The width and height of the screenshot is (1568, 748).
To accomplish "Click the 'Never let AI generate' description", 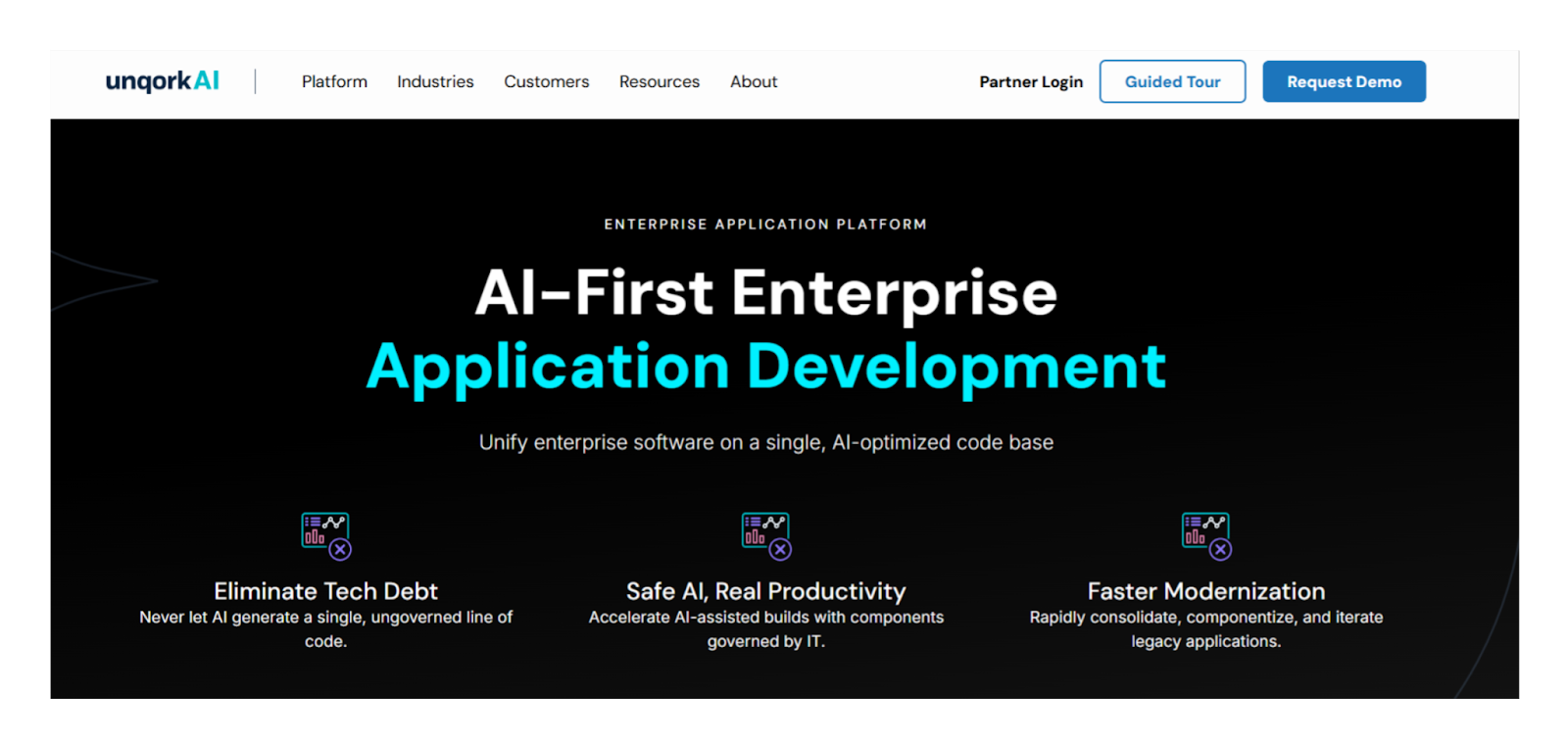I will point(325,628).
